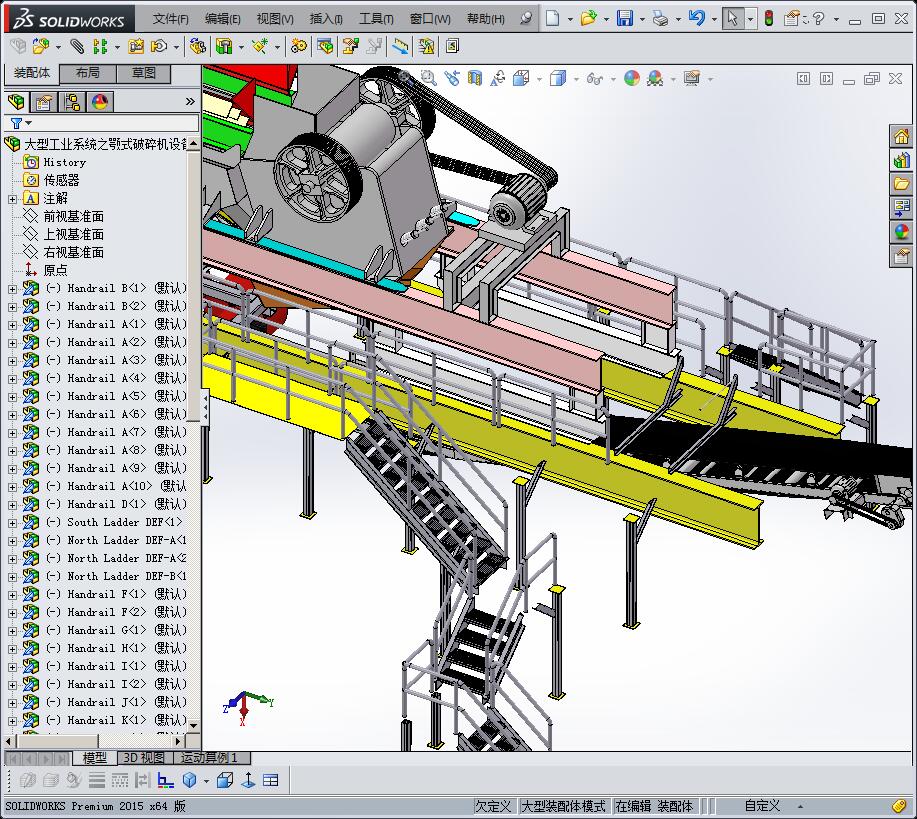Click the Edit Appearance color ball in view toolbar
Image resolution: width=917 pixels, height=819 pixels.
click(x=631, y=78)
